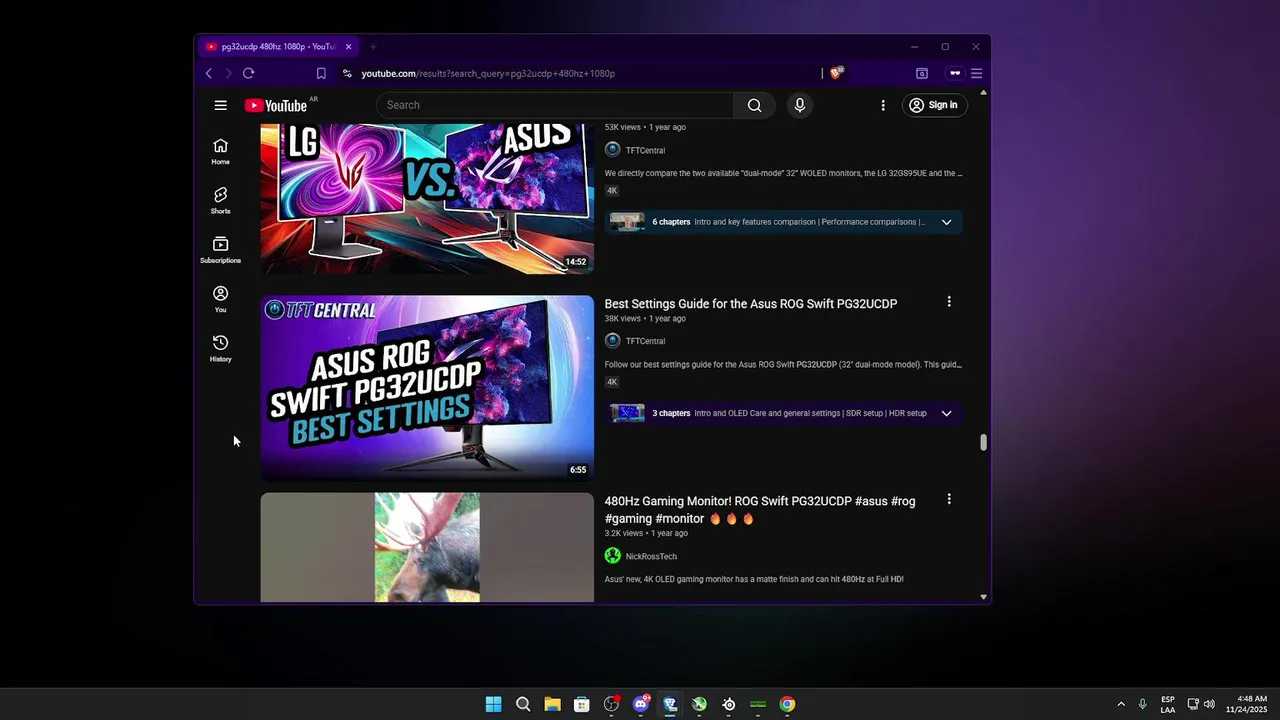Bookmark this page in the browser
Image resolution: width=1280 pixels, height=720 pixels.
pyautogui.click(x=321, y=73)
